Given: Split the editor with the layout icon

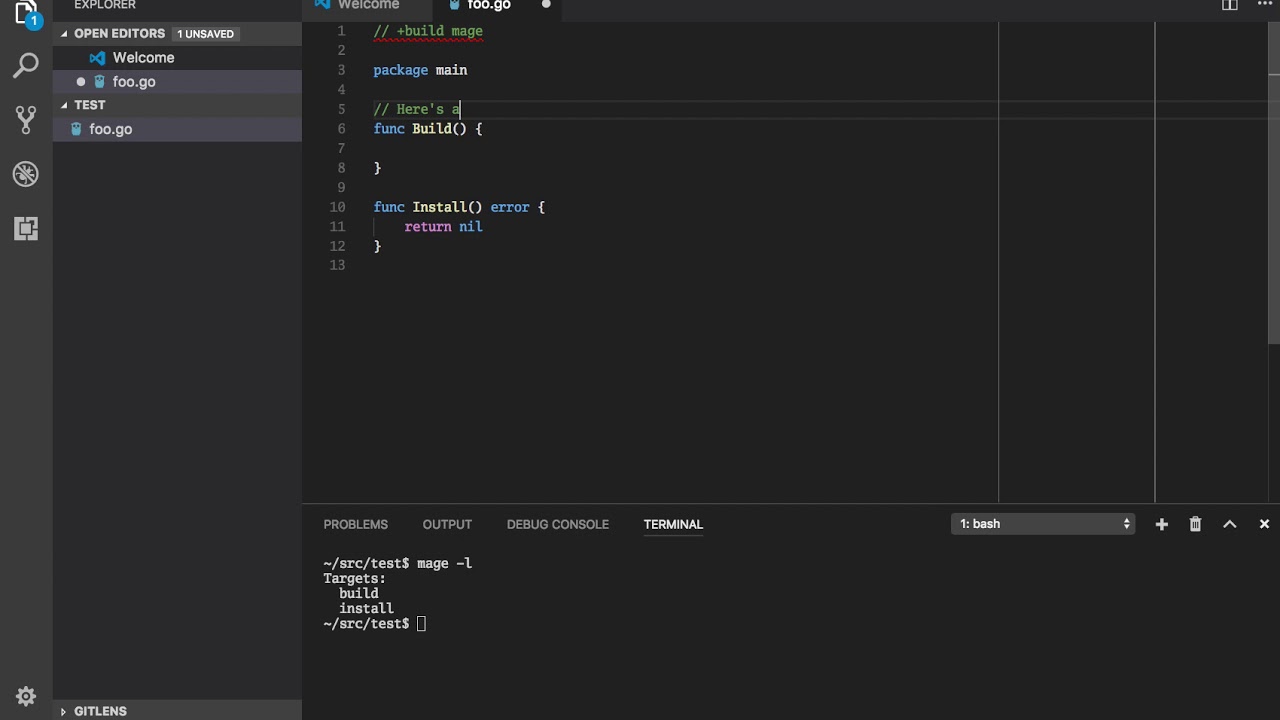Looking at the screenshot, I should (x=1230, y=5).
